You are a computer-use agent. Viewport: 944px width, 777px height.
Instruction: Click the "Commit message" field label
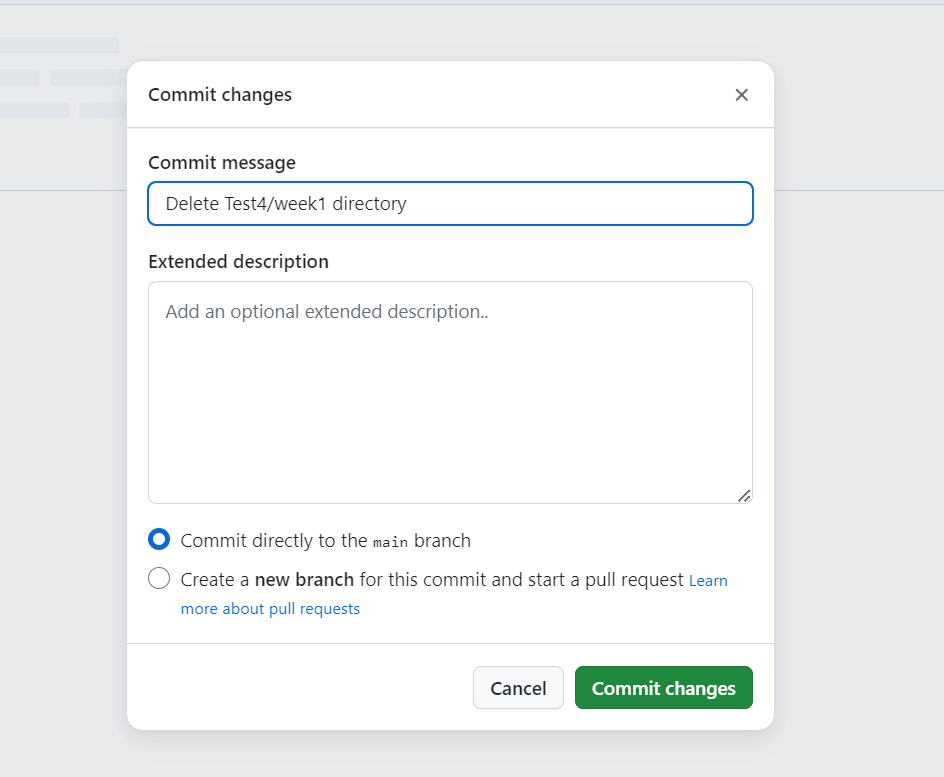pyautogui.click(x=222, y=162)
